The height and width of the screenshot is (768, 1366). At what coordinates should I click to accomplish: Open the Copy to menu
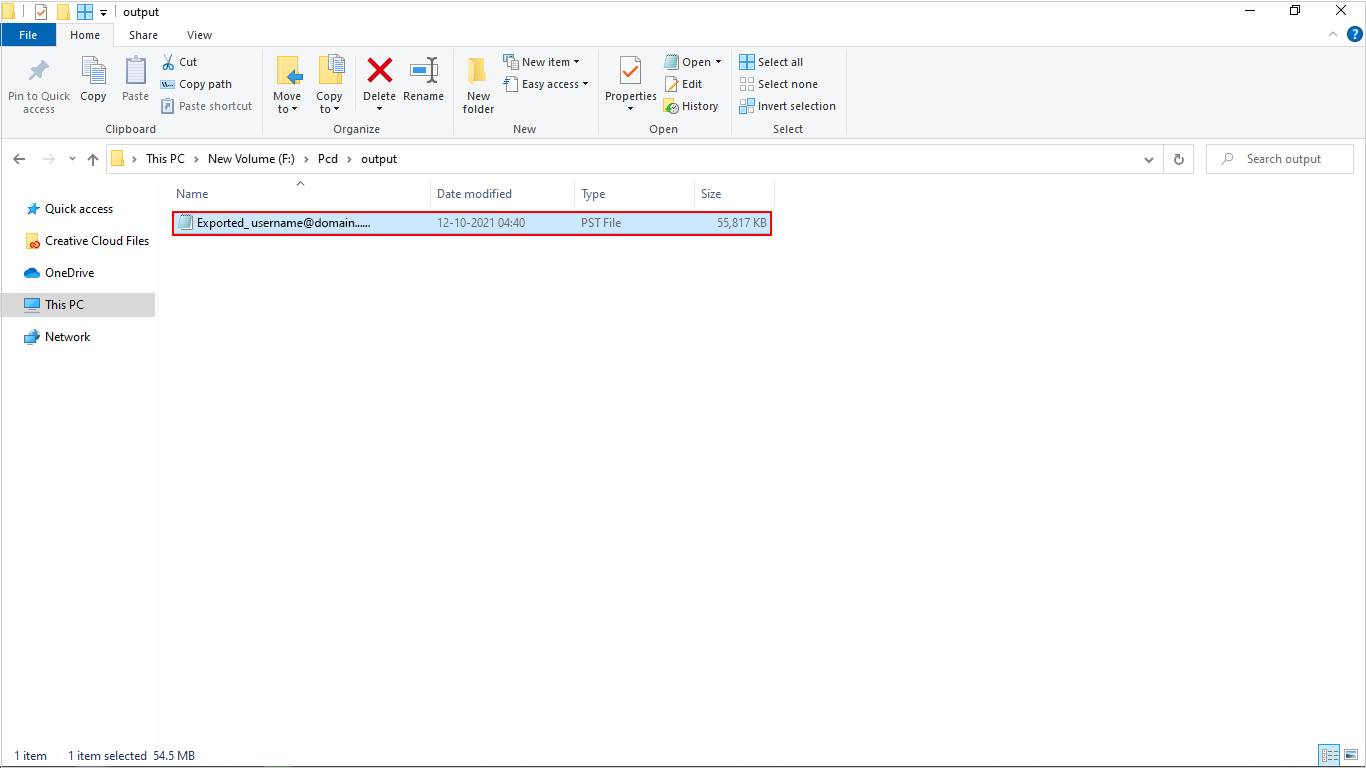tap(329, 85)
